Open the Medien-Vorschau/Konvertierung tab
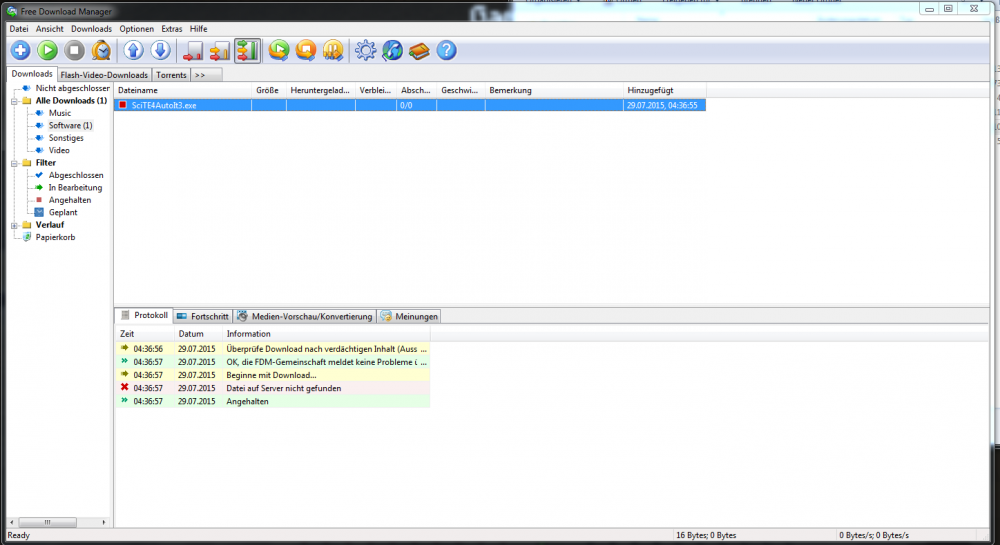The height and width of the screenshot is (545, 1000). point(305,316)
